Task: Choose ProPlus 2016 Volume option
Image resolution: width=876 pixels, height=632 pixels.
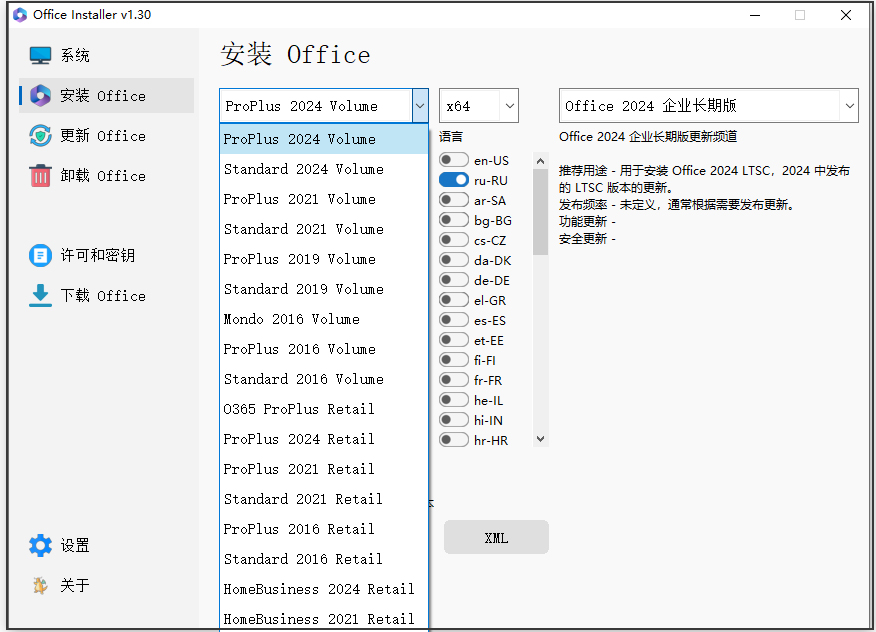Action: 324,349
